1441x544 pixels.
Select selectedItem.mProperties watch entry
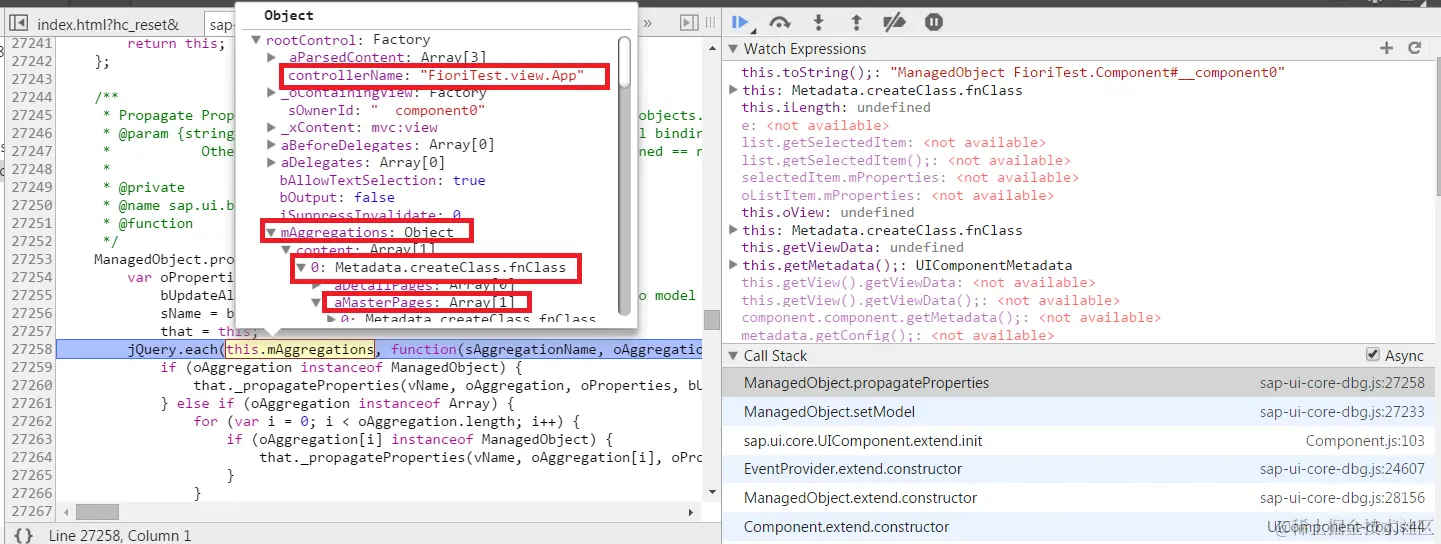click(909, 178)
